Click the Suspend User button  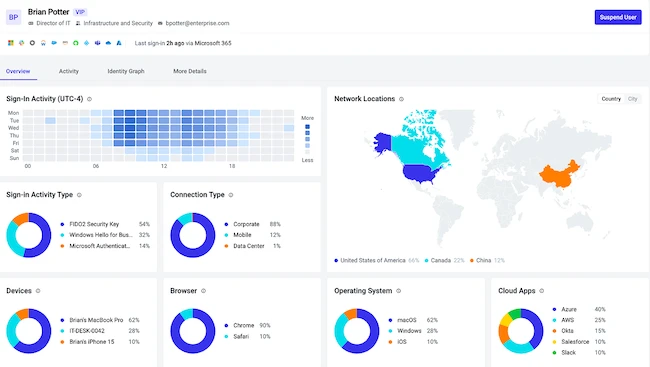(618, 17)
